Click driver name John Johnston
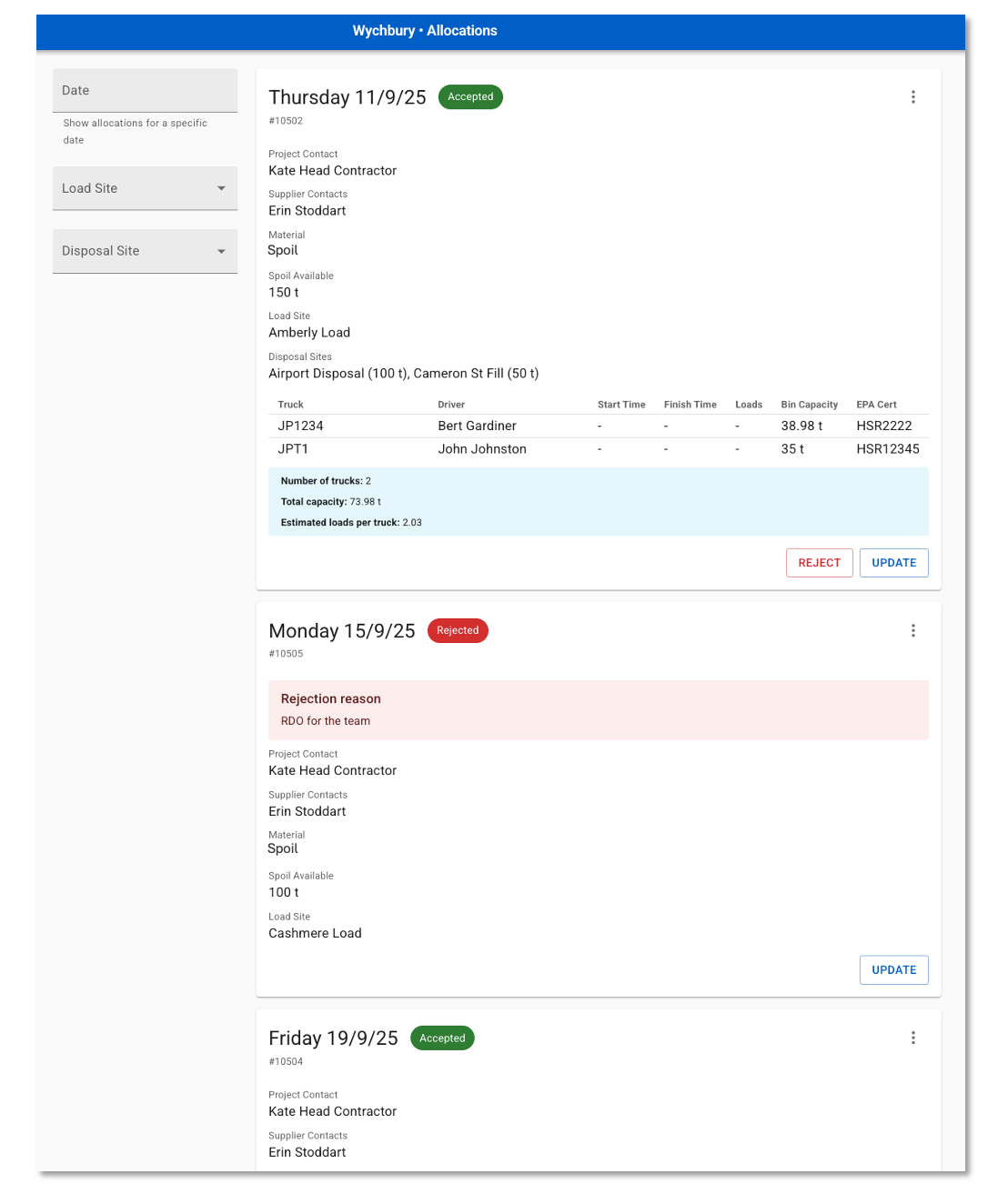This screenshot has height=1204, width=1008. pos(482,449)
